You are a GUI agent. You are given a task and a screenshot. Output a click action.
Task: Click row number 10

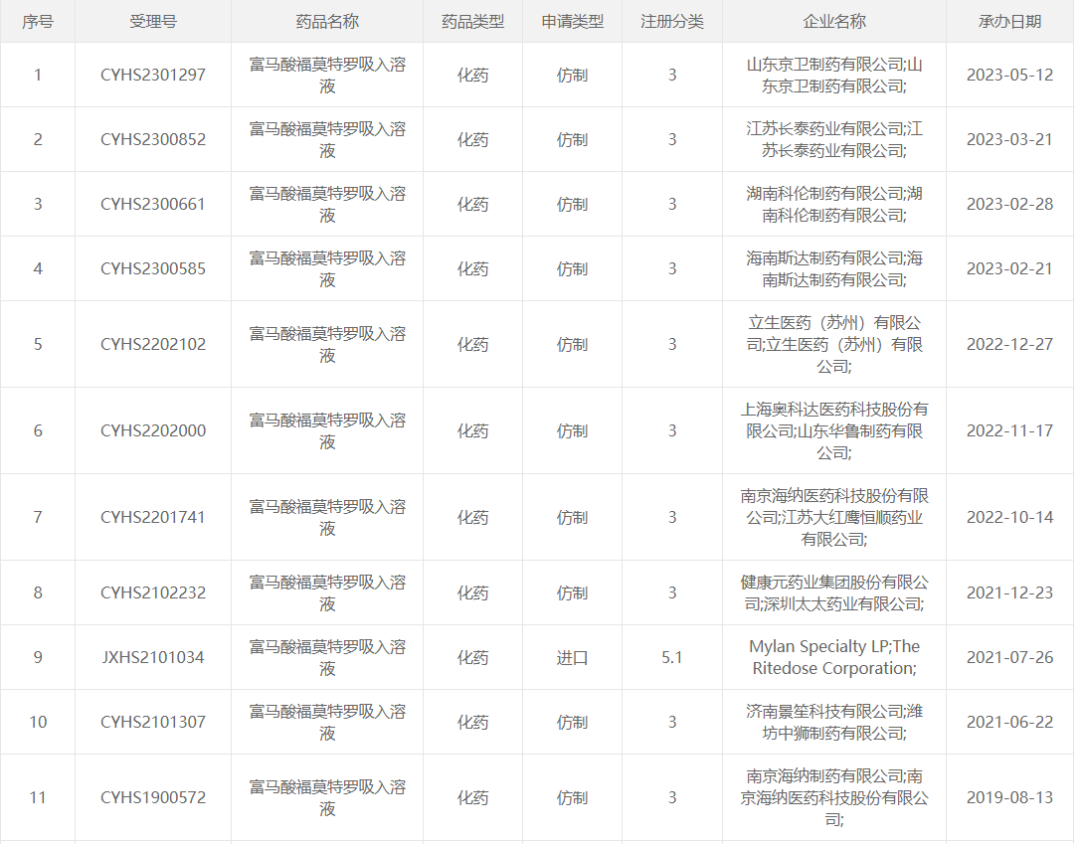[38, 723]
